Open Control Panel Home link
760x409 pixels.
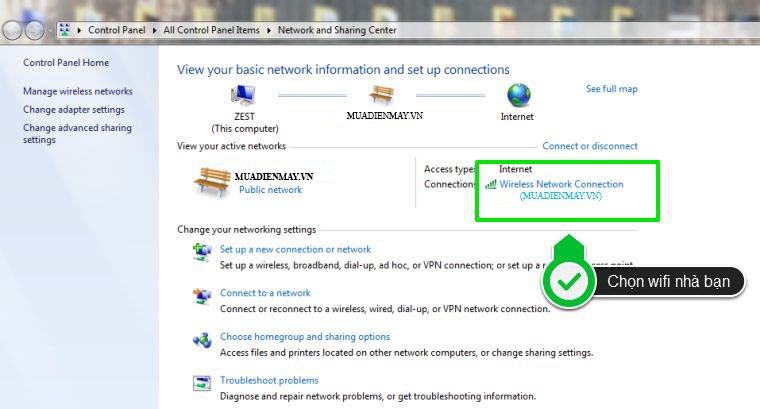click(66, 63)
